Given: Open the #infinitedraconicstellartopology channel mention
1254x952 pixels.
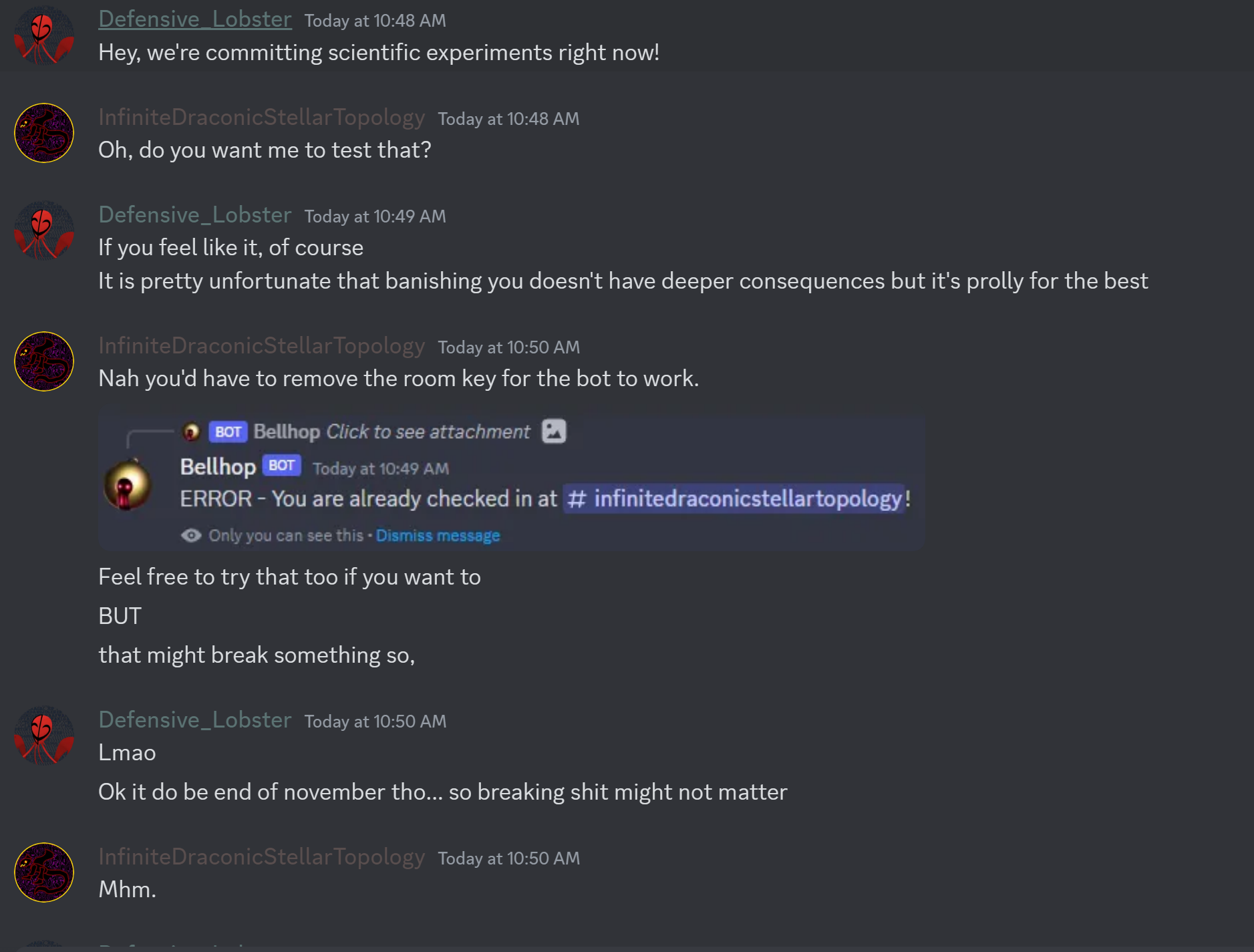Looking at the screenshot, I should click(734, 498).
